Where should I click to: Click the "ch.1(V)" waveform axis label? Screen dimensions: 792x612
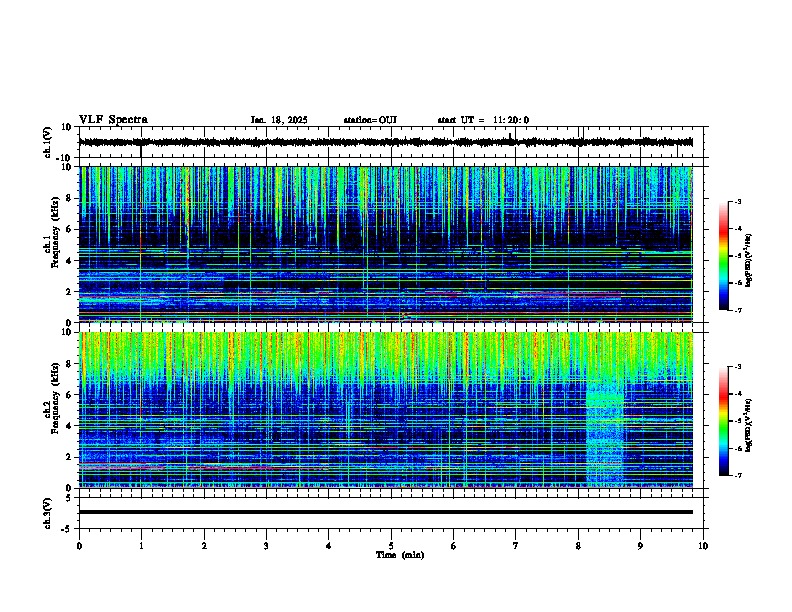pyautogui.click(x=47, y=142)
